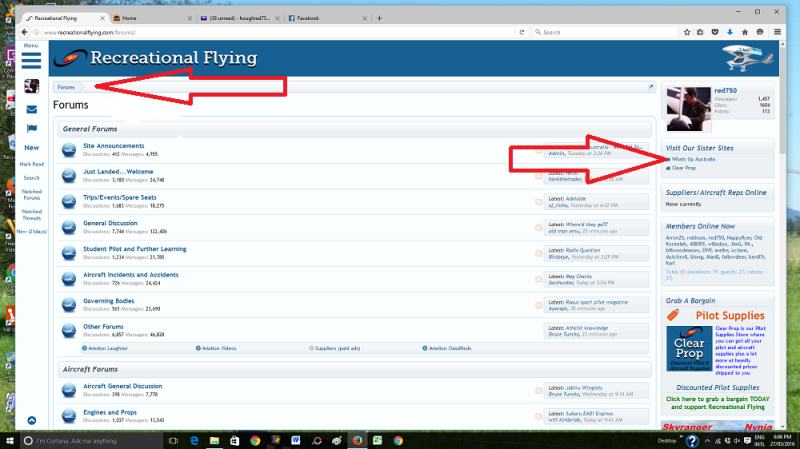Click Firefox icon in taskbar
This screenshot has width=800, height=449.
[357, 441]
